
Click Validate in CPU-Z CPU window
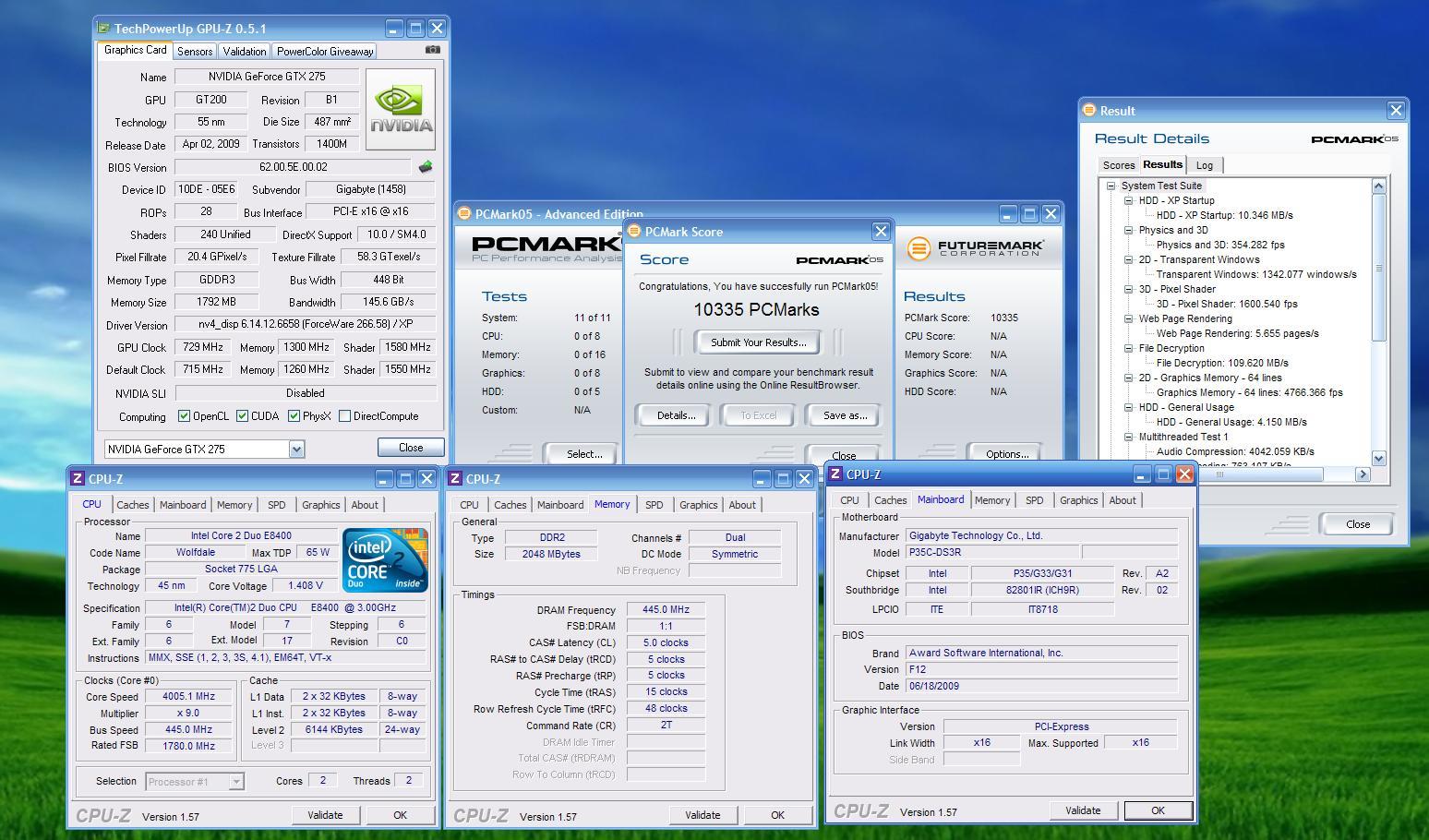[x=325, y=815]
